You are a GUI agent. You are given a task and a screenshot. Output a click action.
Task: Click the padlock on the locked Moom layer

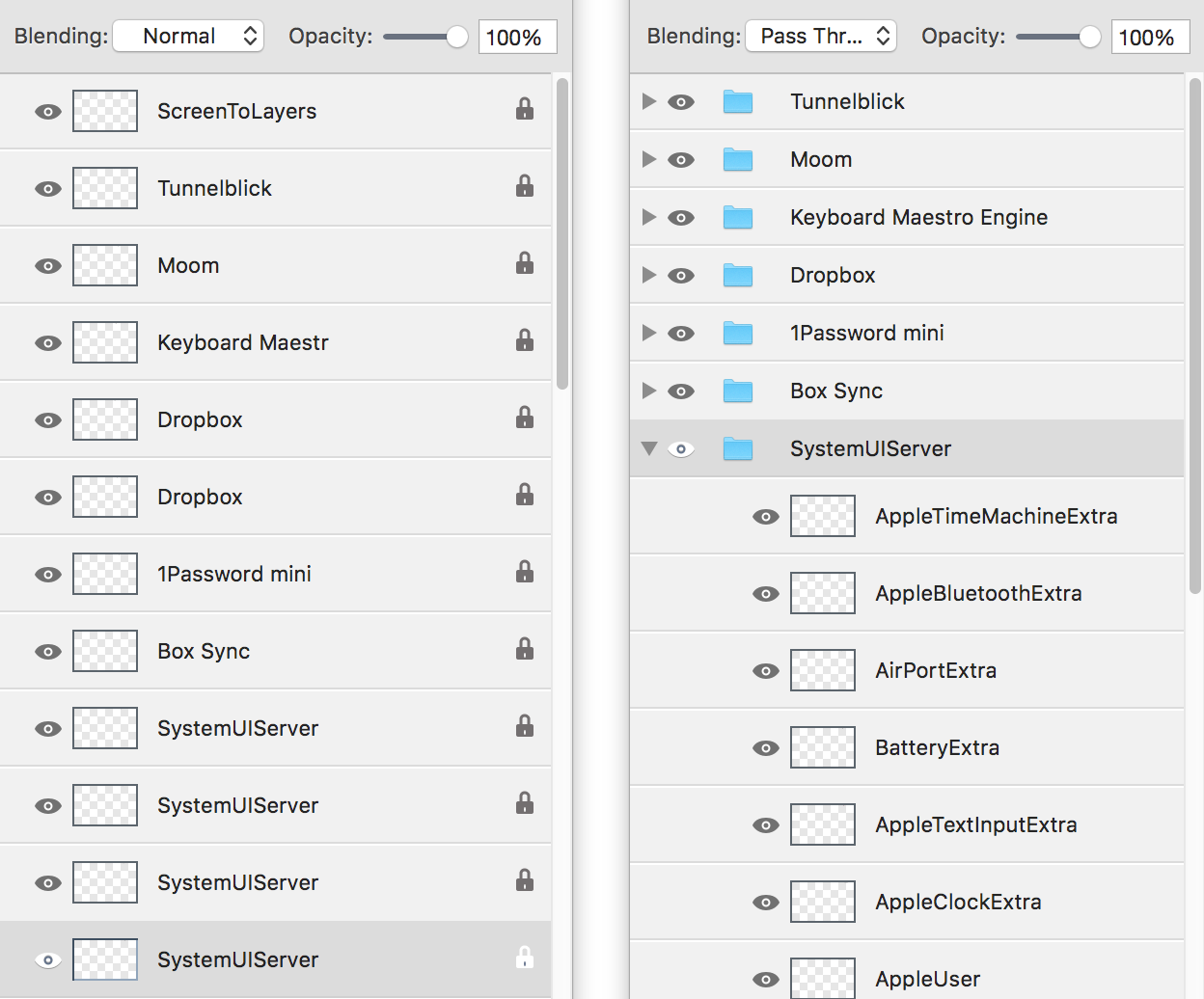tap(525, 263)
